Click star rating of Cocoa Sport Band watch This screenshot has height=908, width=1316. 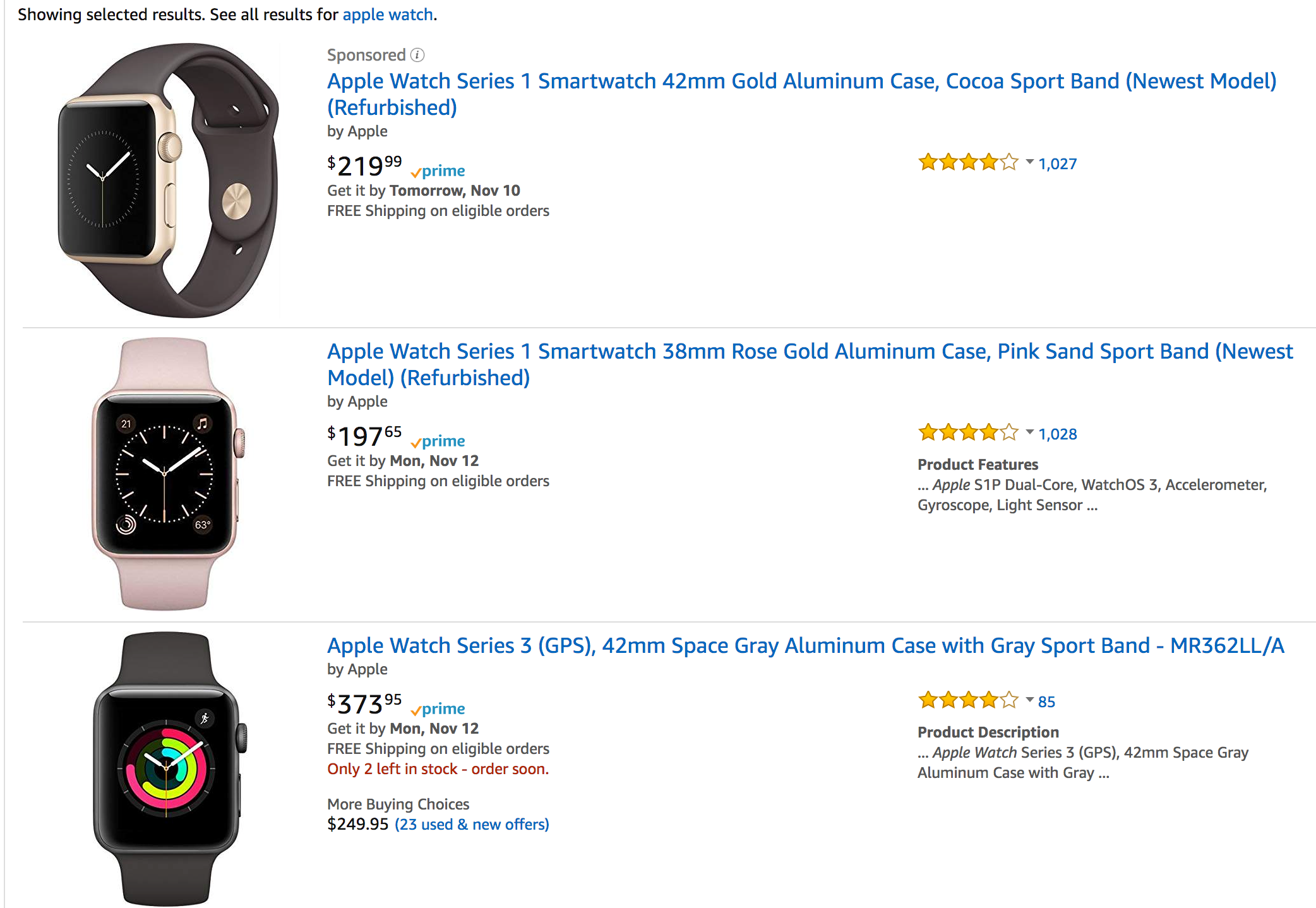968,162
